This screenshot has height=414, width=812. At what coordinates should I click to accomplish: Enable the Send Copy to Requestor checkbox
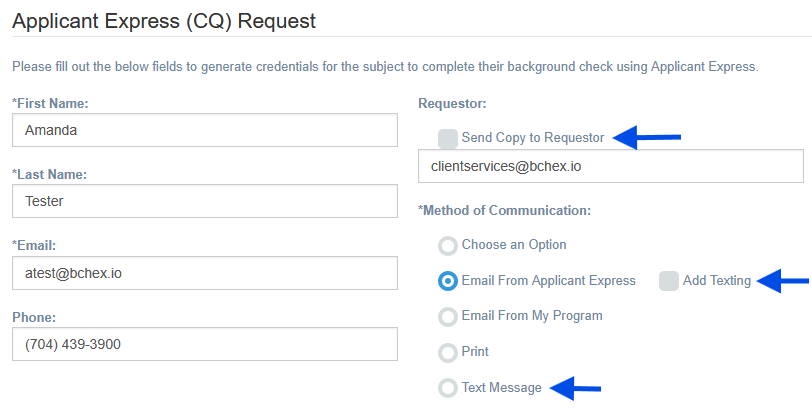(448, 138)
